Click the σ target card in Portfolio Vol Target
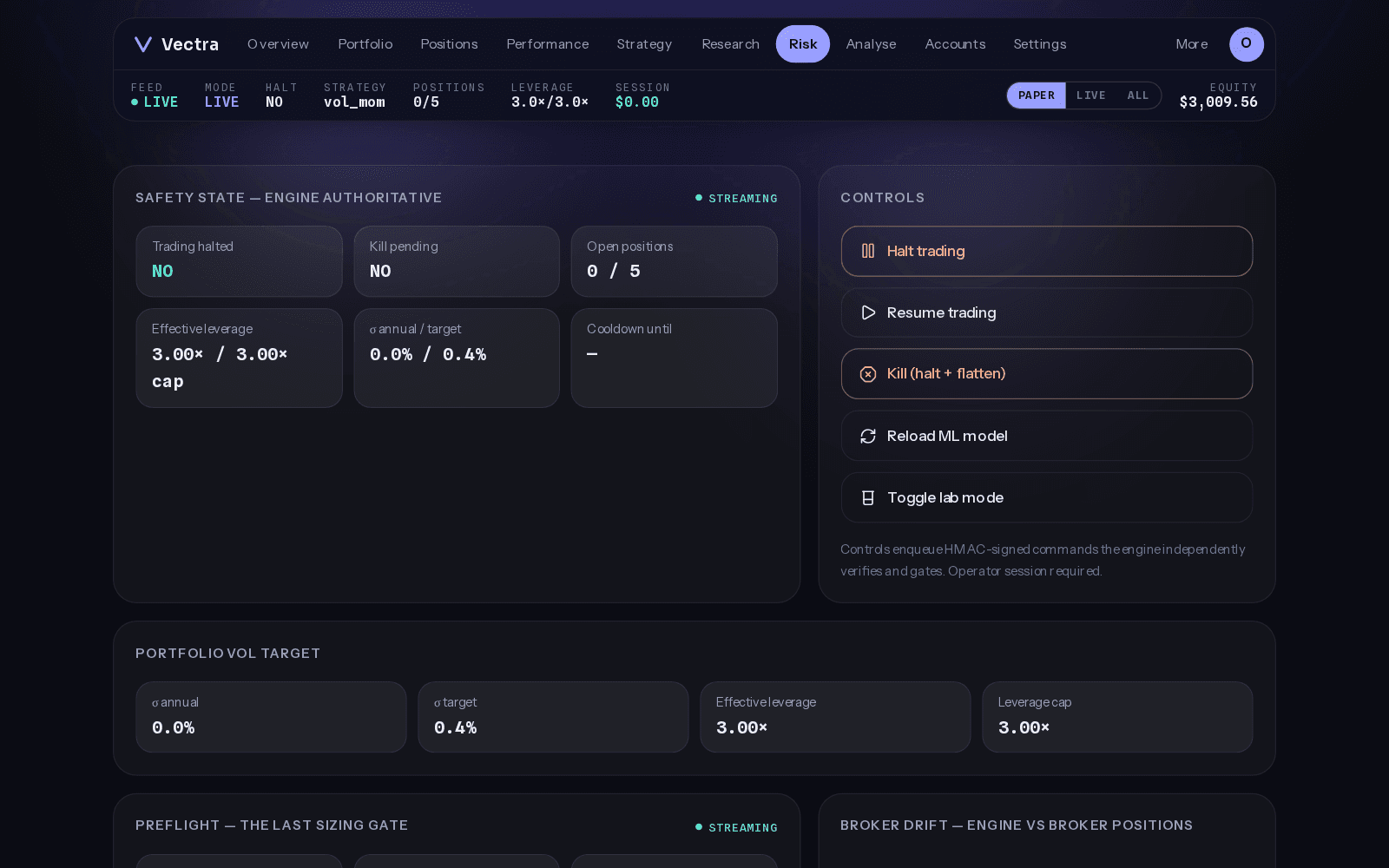1389x868 pixels. [x=553, y=717]
